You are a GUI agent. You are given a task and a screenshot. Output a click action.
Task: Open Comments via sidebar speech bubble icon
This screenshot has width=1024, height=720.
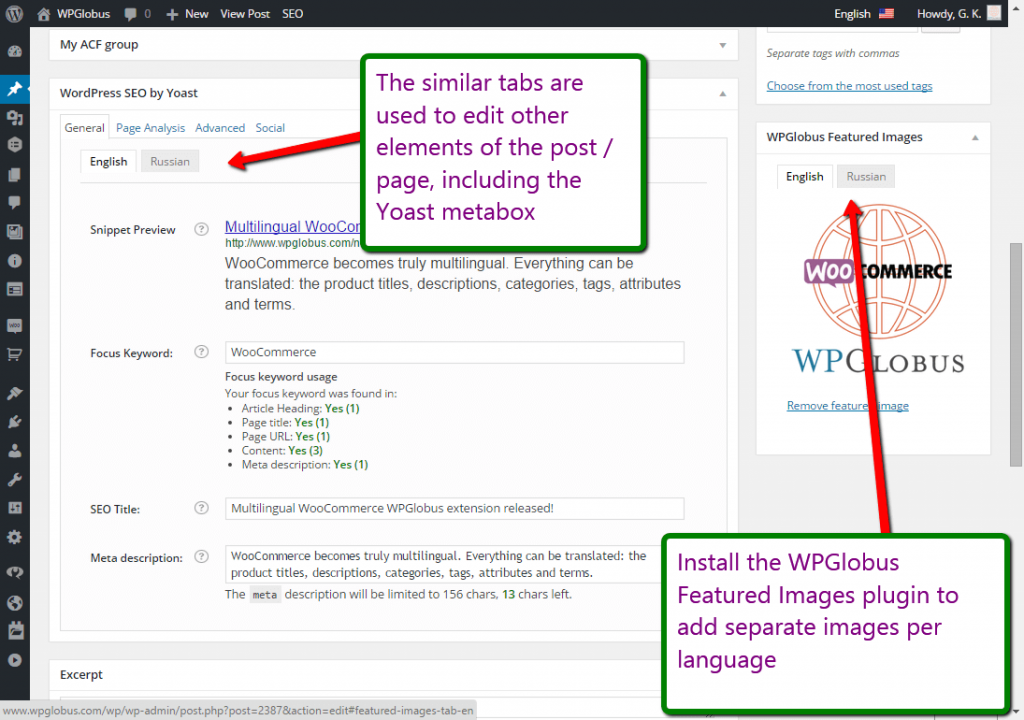click(x=14, y=203)
